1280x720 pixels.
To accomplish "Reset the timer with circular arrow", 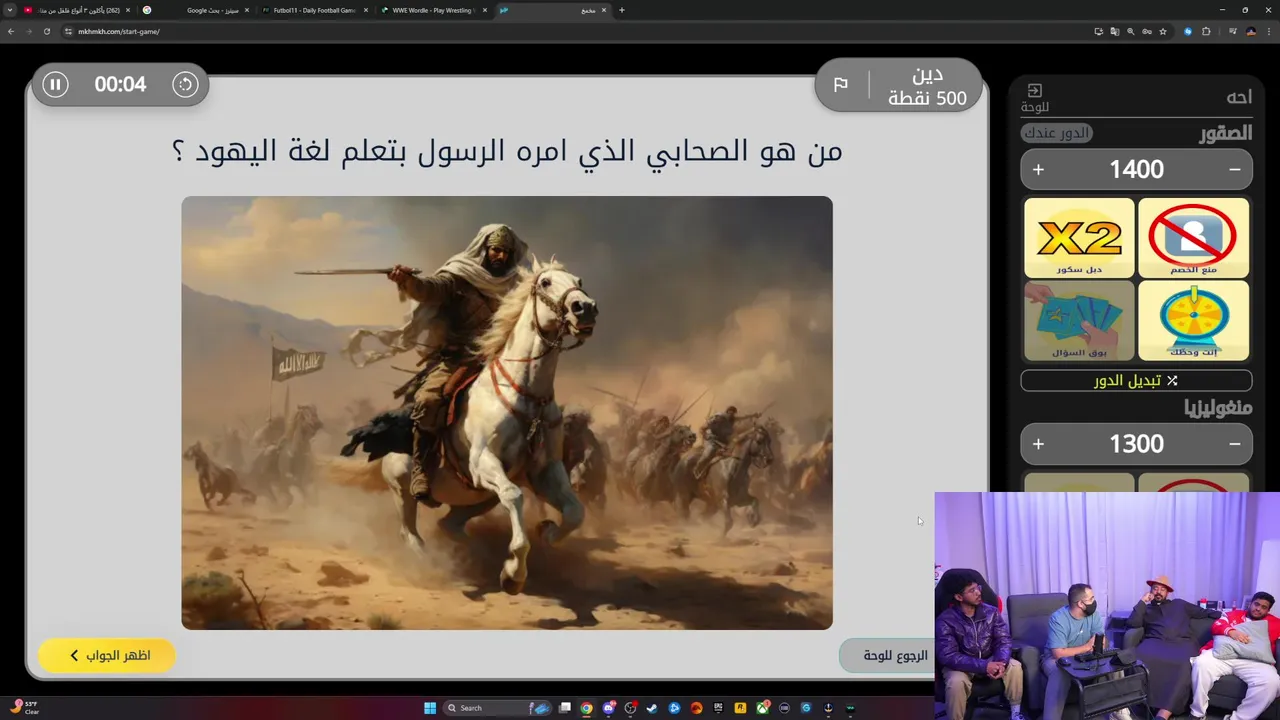I will pos(185,85).
